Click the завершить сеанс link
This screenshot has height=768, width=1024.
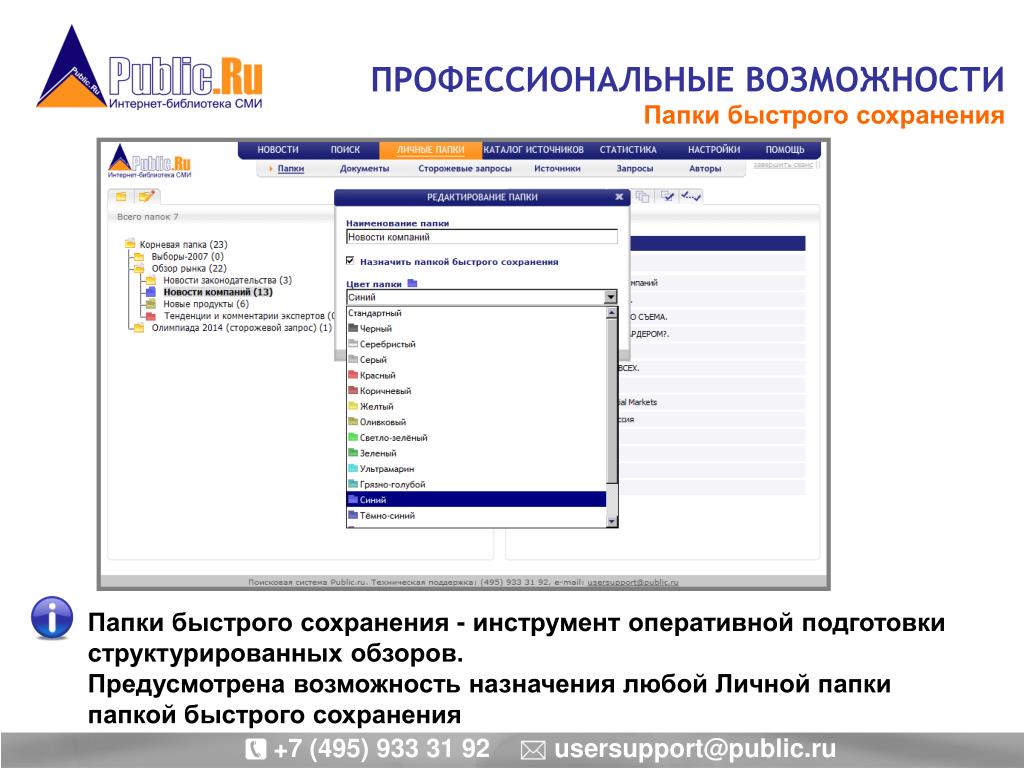(x=783, y=165)
